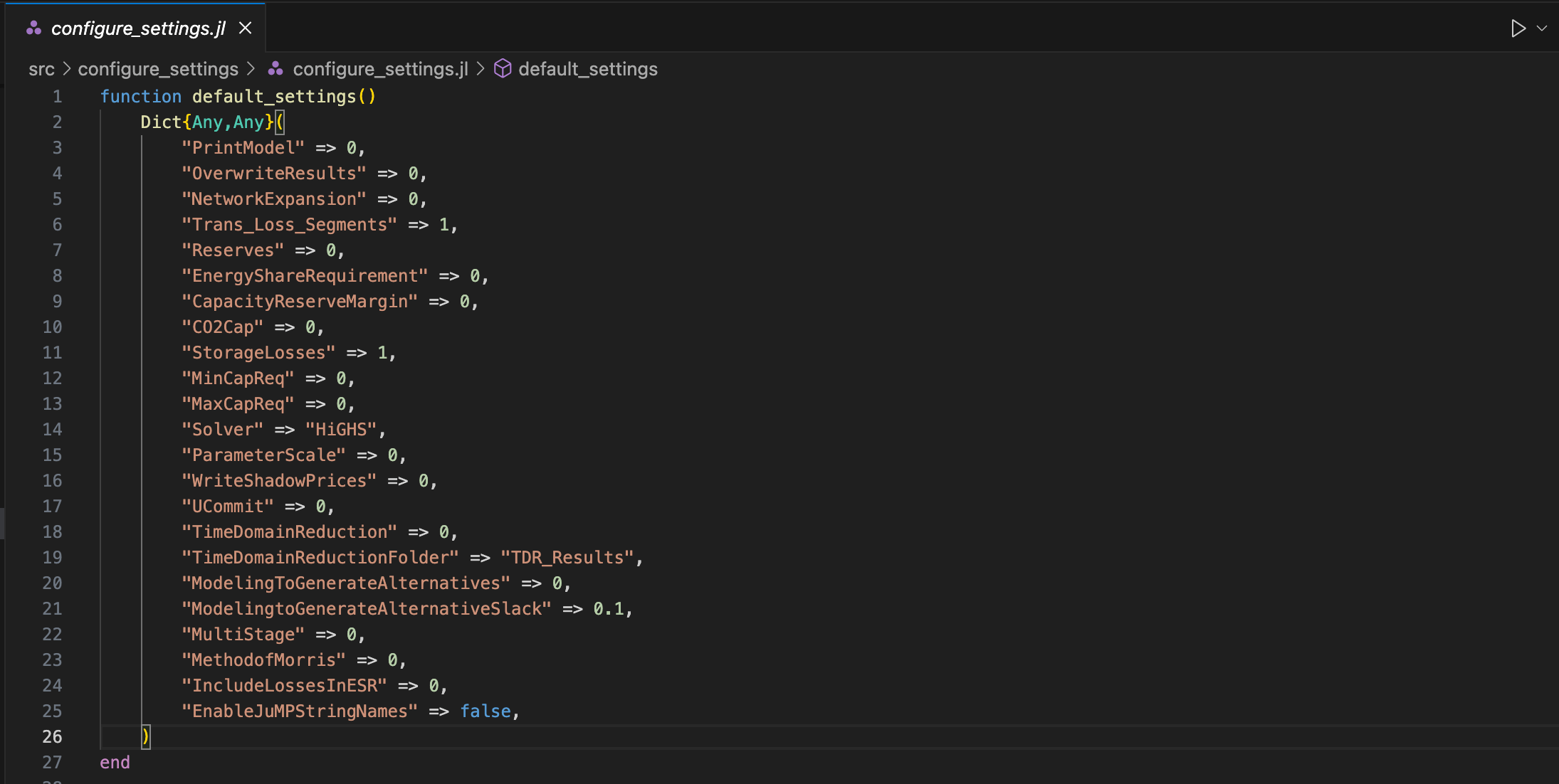
Task: Select the configure_settings.jl editor tab
Action: click(135, 28)
